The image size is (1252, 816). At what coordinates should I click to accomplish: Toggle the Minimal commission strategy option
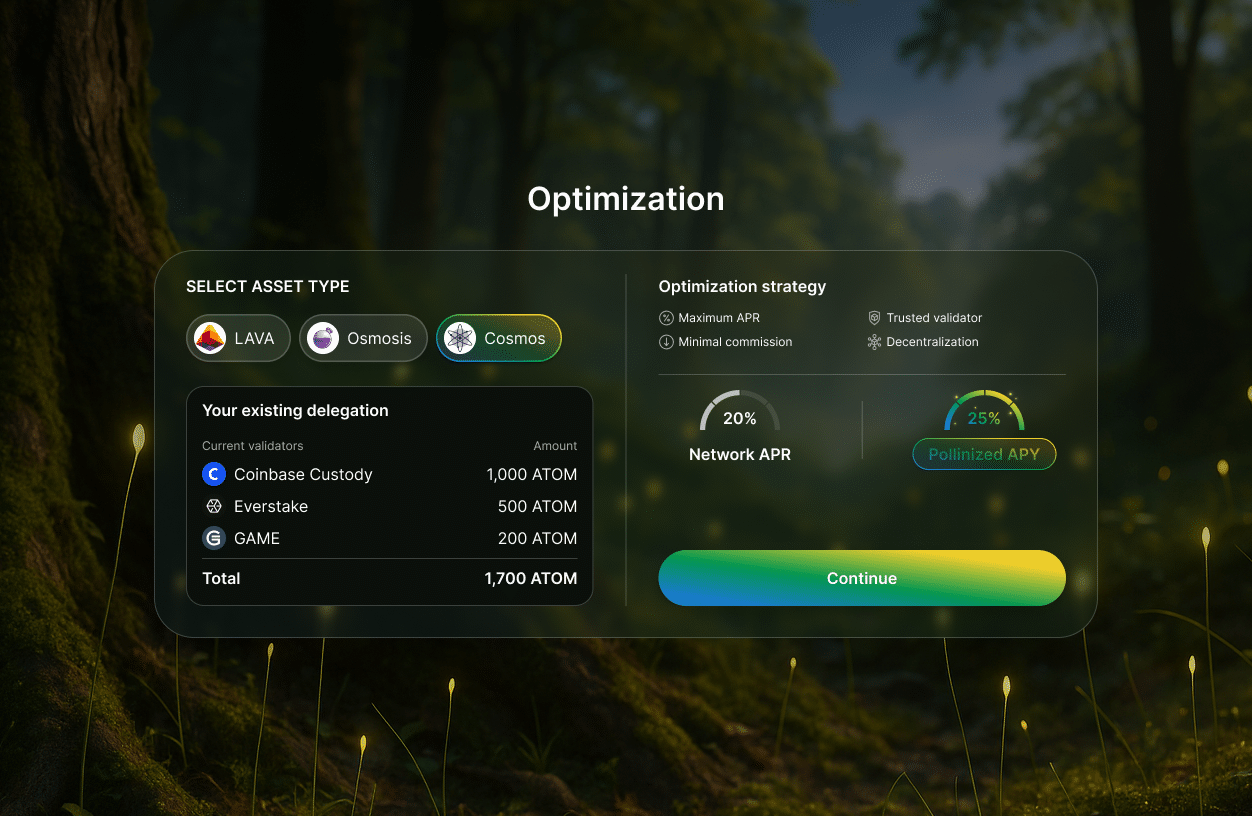(725, 341)
